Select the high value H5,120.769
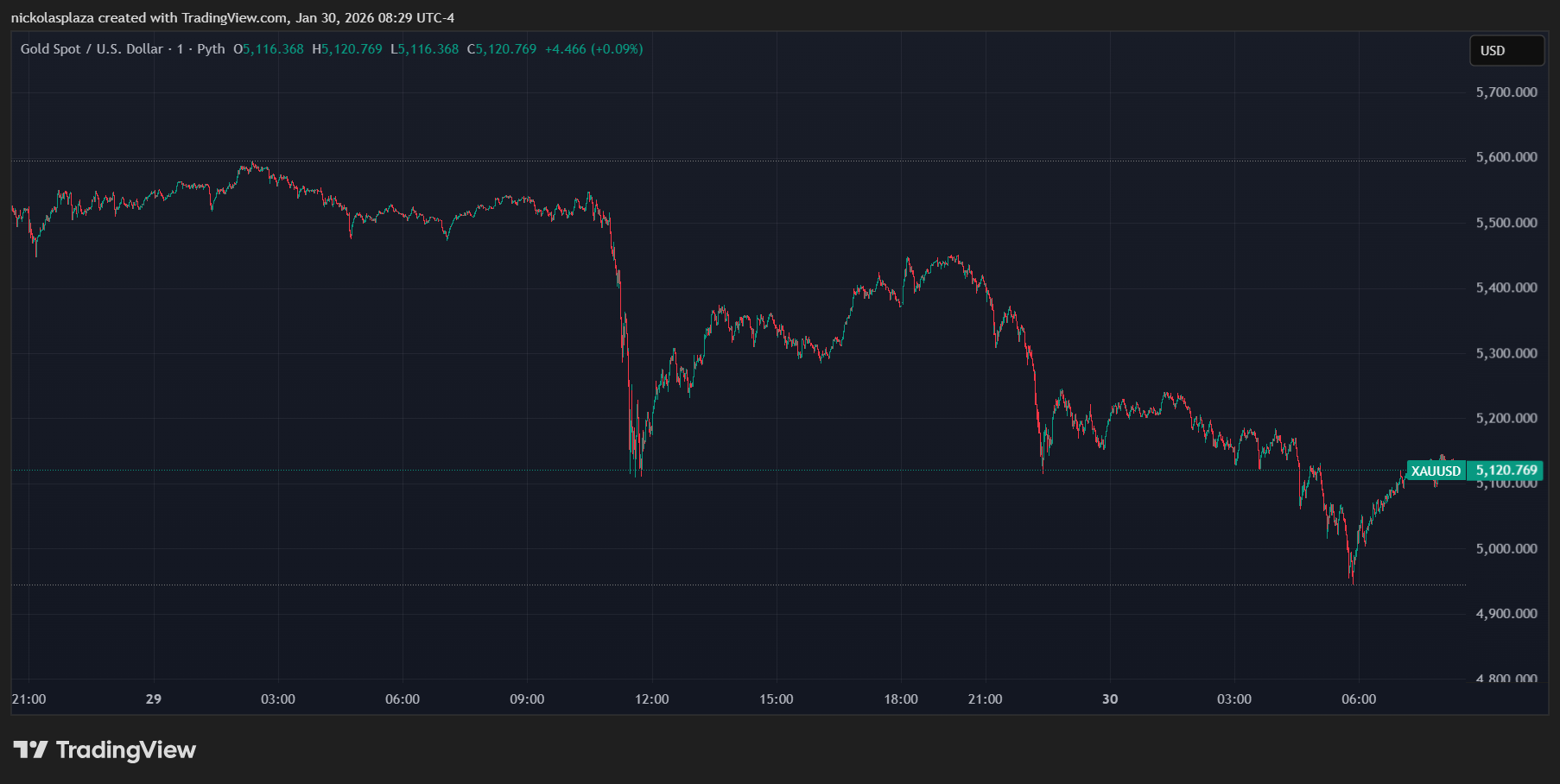The width and height of the screenshot is (1560, 784). point(347,49)
